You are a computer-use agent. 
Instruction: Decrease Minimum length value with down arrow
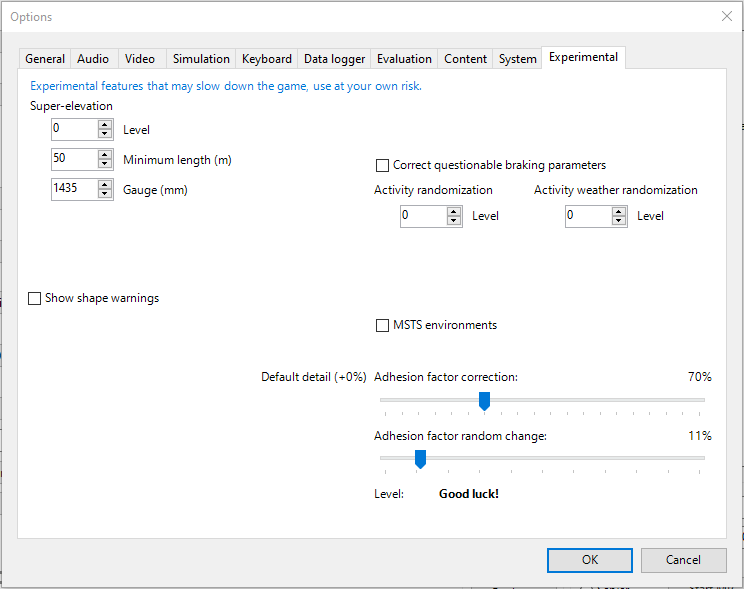(x=105, y=164)
